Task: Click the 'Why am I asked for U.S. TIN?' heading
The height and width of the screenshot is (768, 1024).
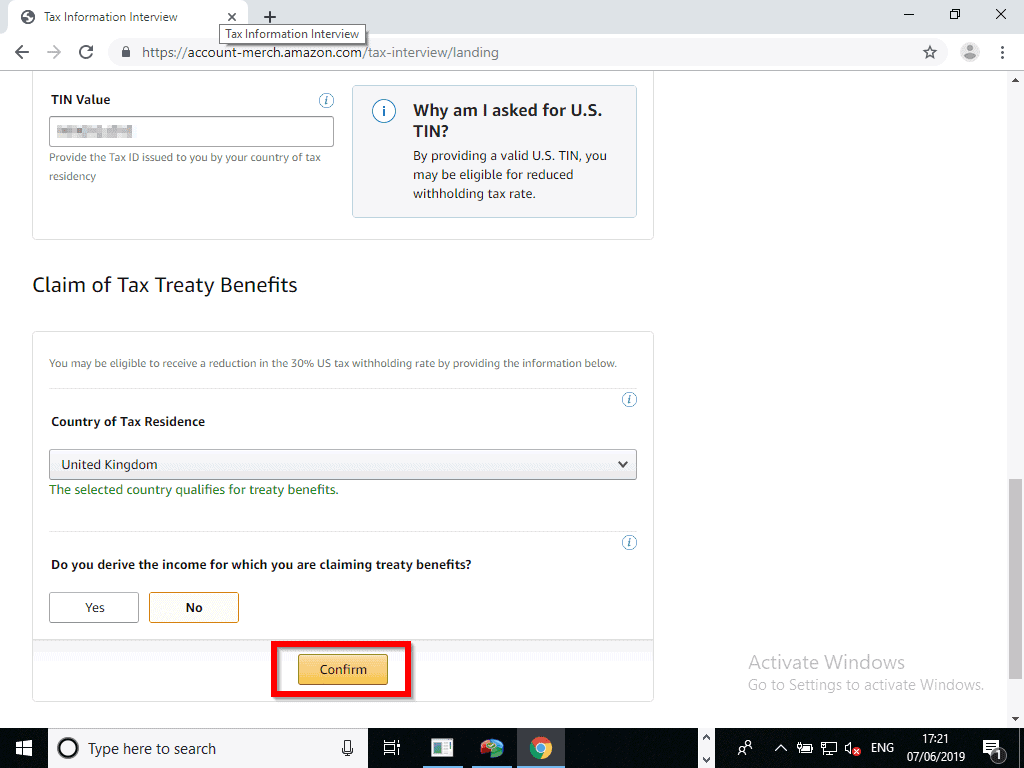Action: pyautogui.click(x=508, y=120)
